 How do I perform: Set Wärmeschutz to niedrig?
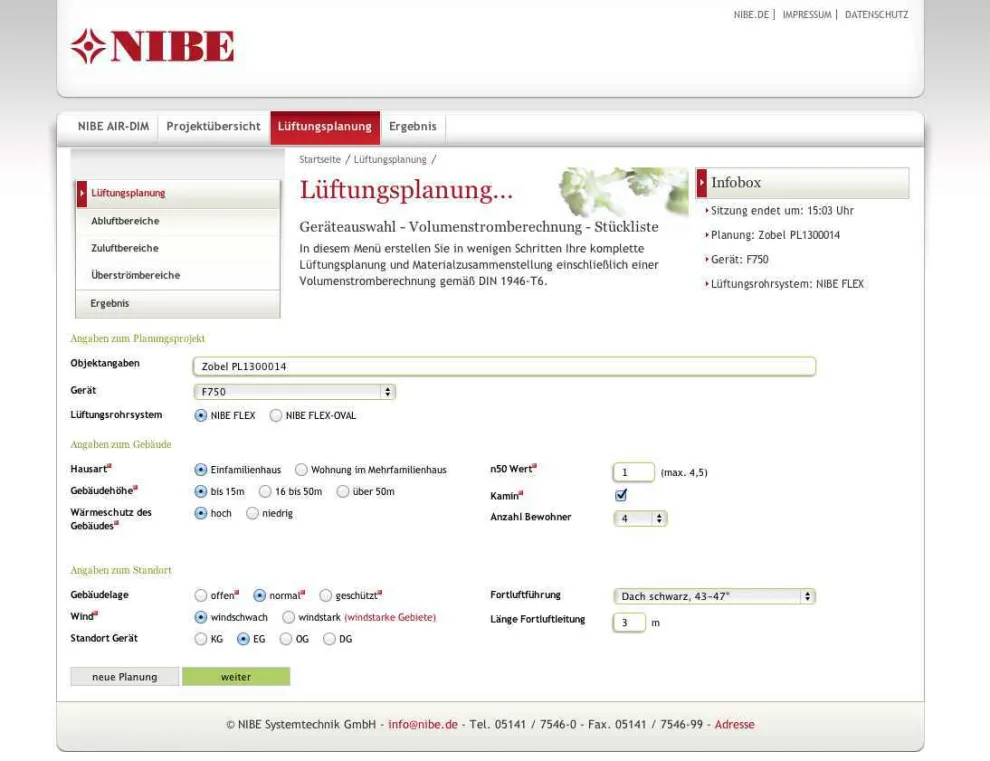pyautogui.click(x=253, y=513)
